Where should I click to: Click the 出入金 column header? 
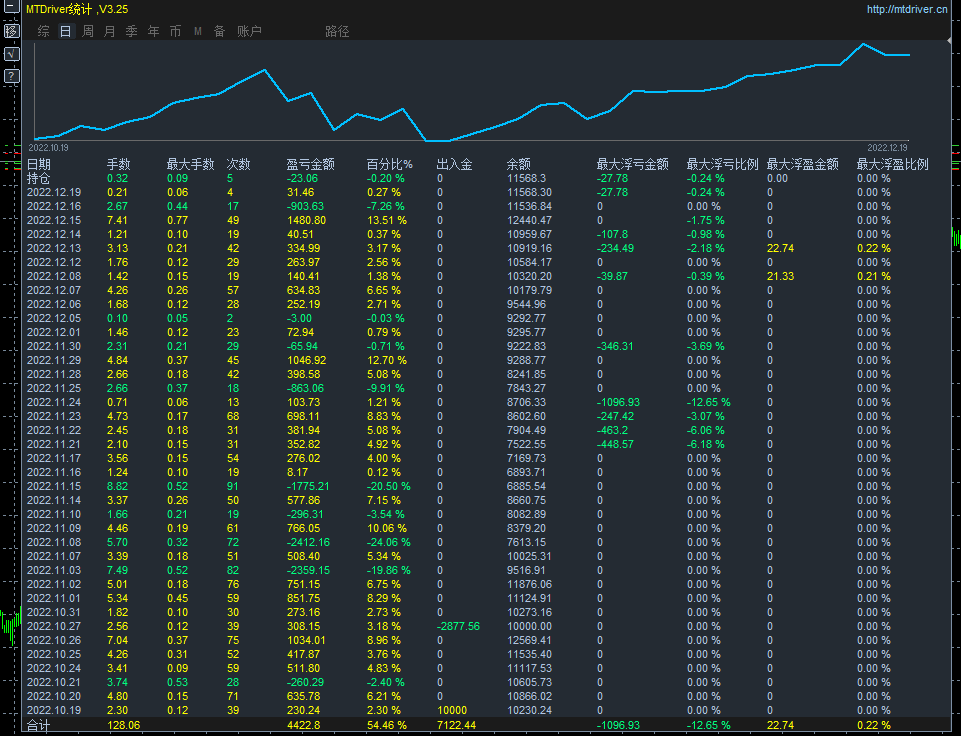click(455, 164)
